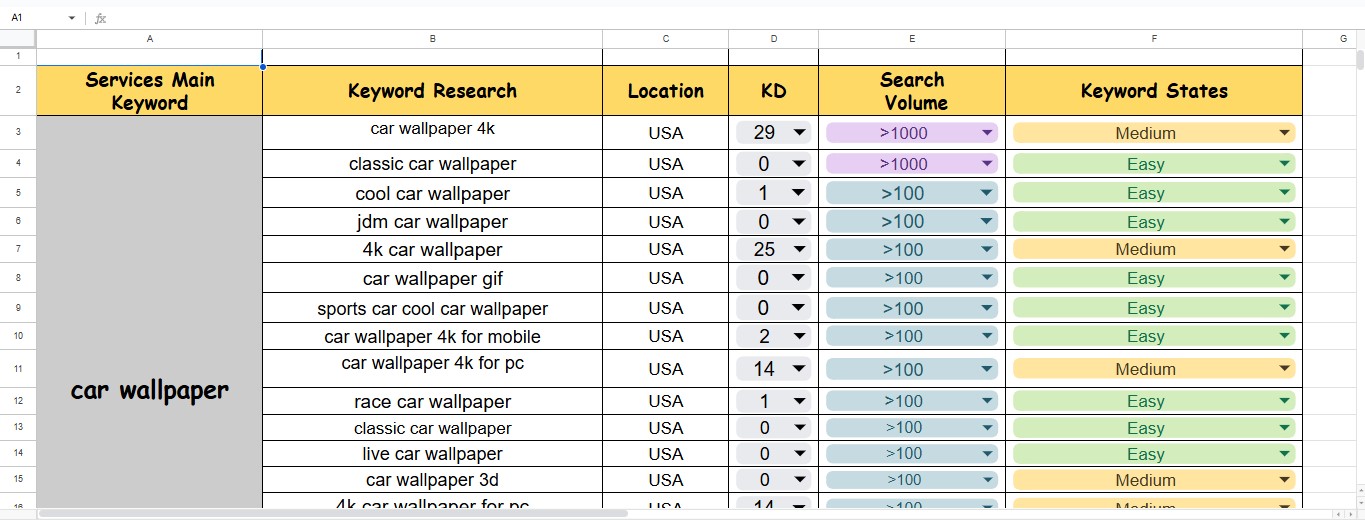The width and height of the screenshot is (1365, 520).
Task: Click the merged 'car wallpaper' main keyword cell
Action: [x=149, y=390]
